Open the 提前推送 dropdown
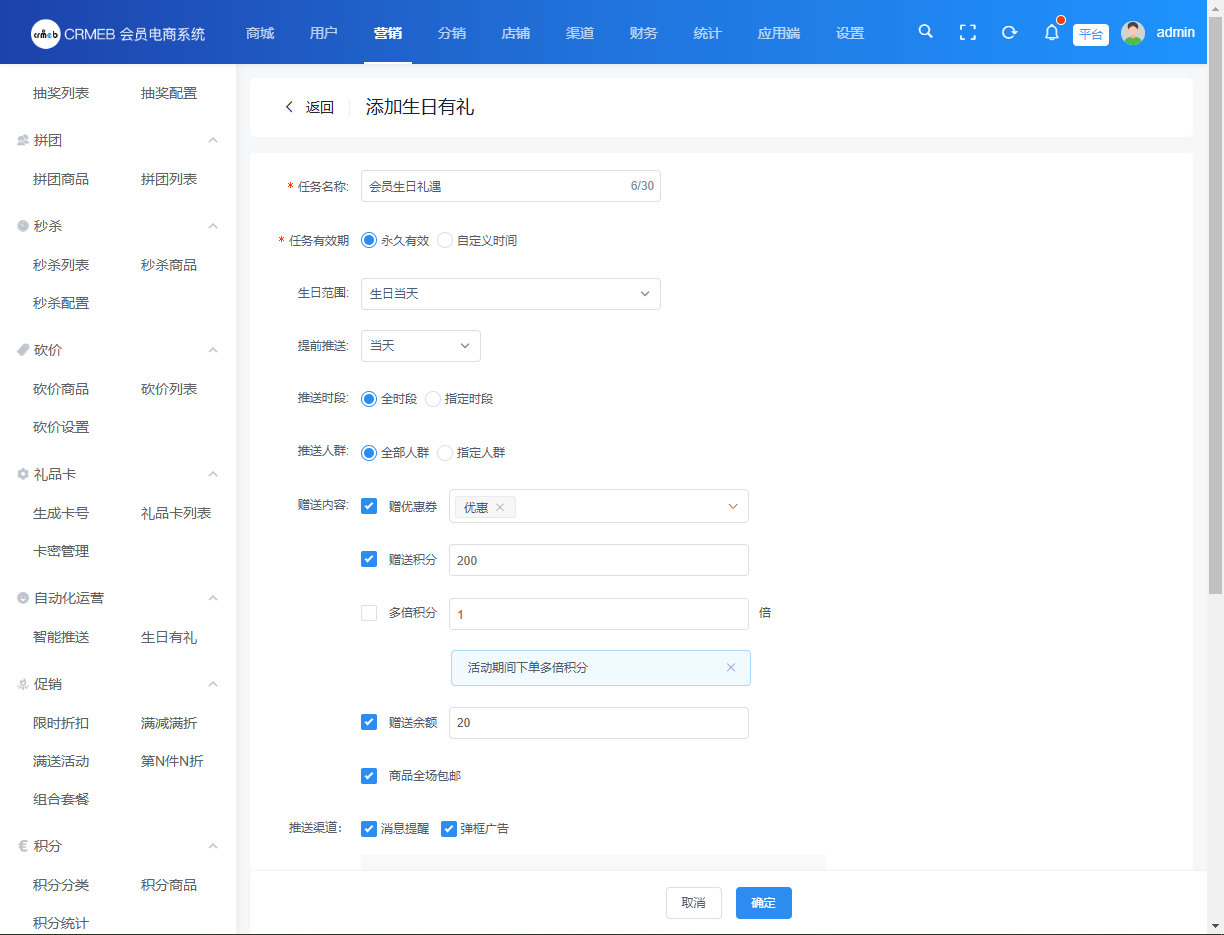Image resolution: width=1224 pixels, height=935 pixels. 420,346
